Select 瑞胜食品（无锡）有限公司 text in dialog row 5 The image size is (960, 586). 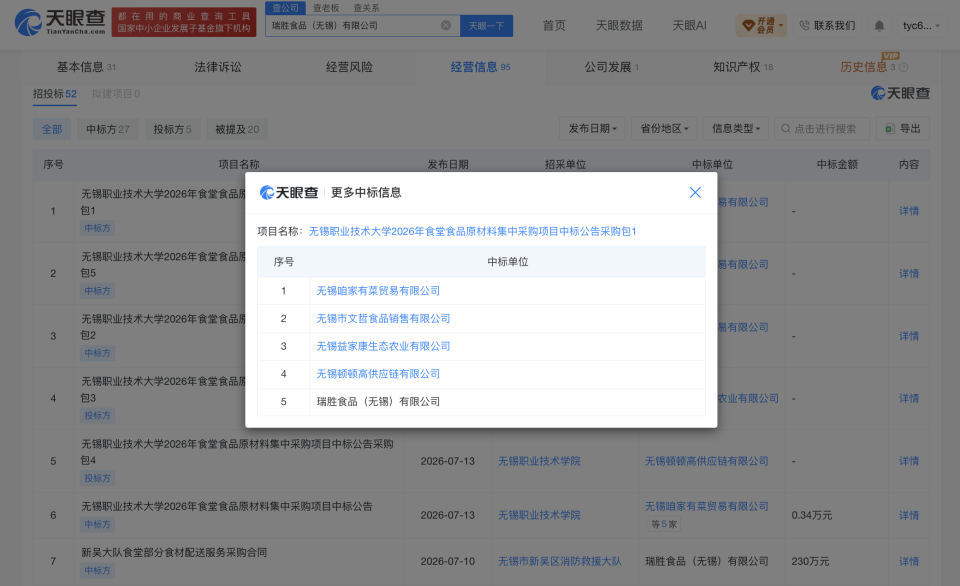[378, 402]
